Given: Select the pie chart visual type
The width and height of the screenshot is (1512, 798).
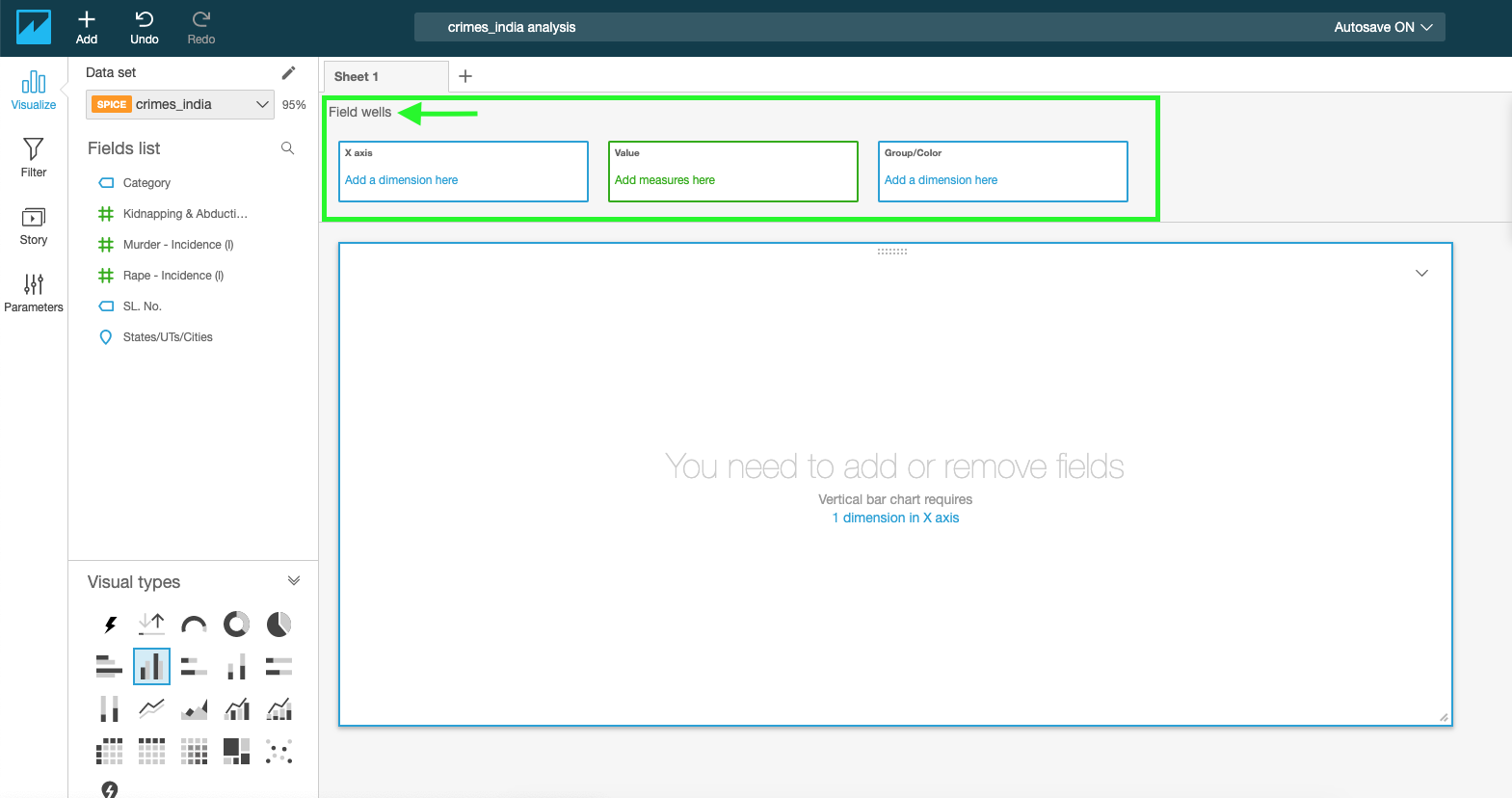Looking at the screenshot, I should [279, 625].
